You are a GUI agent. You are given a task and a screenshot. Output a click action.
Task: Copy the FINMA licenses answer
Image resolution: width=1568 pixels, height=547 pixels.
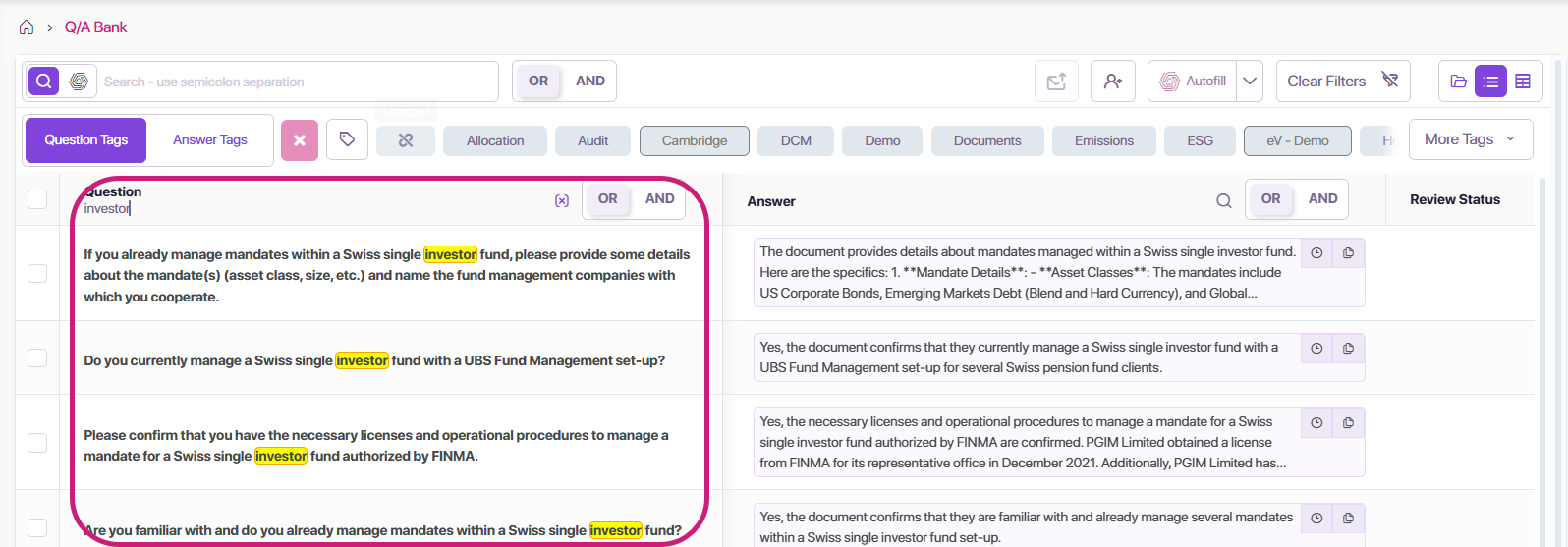[1348, 423]
